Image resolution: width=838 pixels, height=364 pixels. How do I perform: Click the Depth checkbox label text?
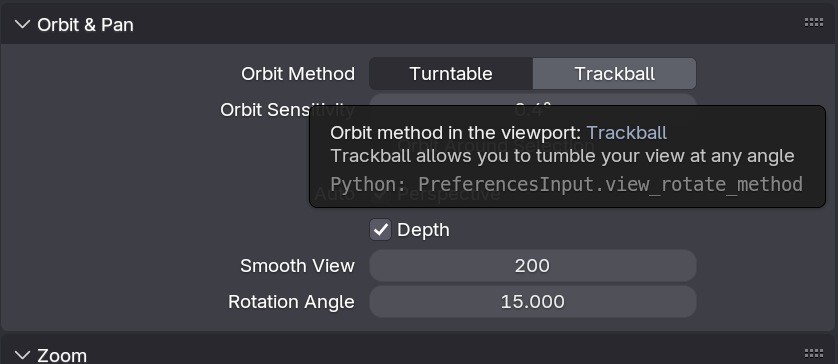(x=423, y=230)
